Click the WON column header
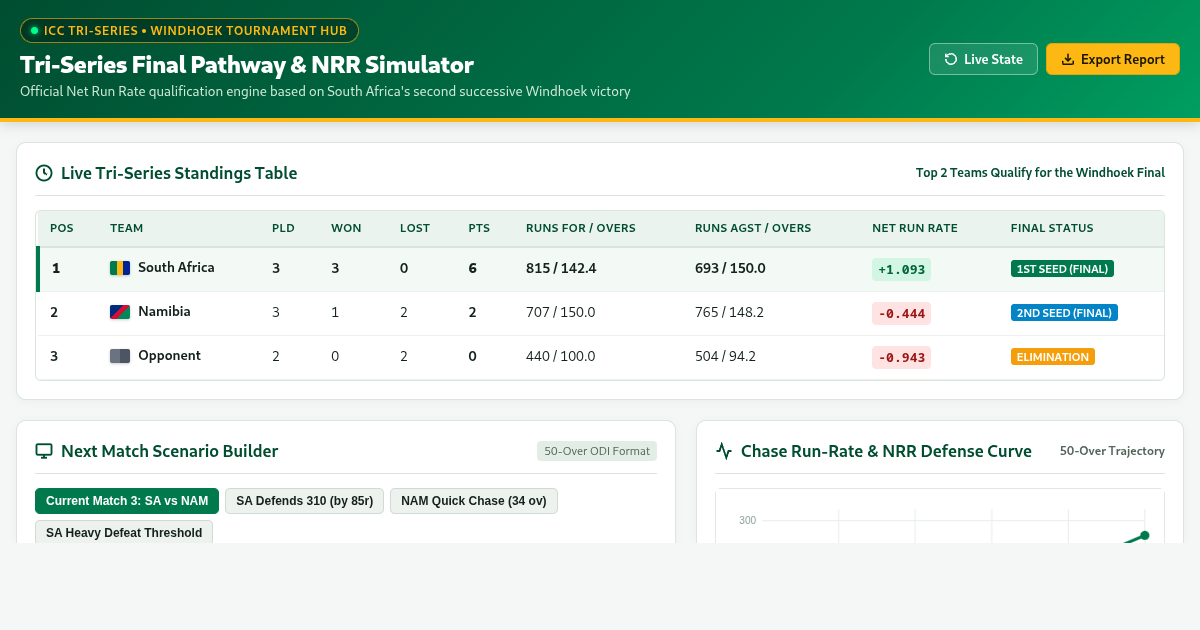 pos(346,228)
